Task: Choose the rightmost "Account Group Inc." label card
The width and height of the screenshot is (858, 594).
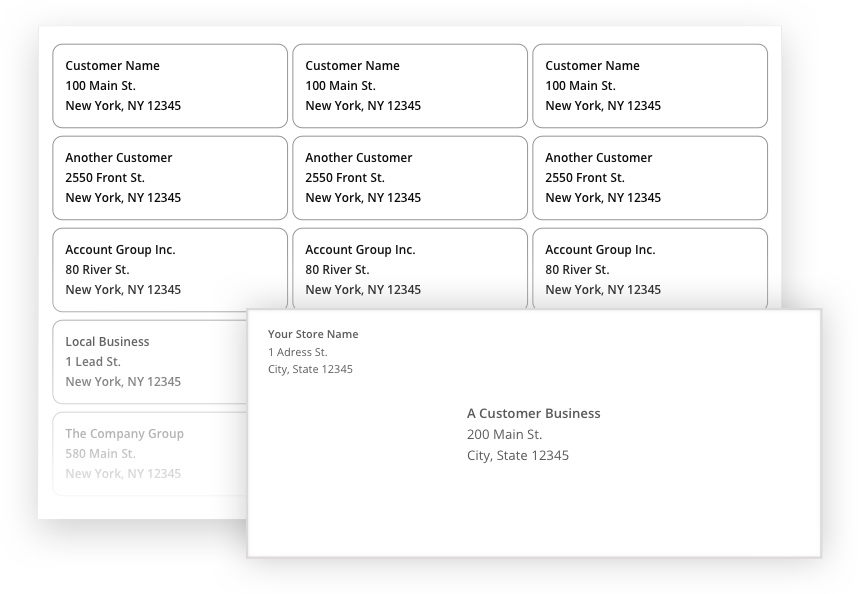Action: (650, 269)
